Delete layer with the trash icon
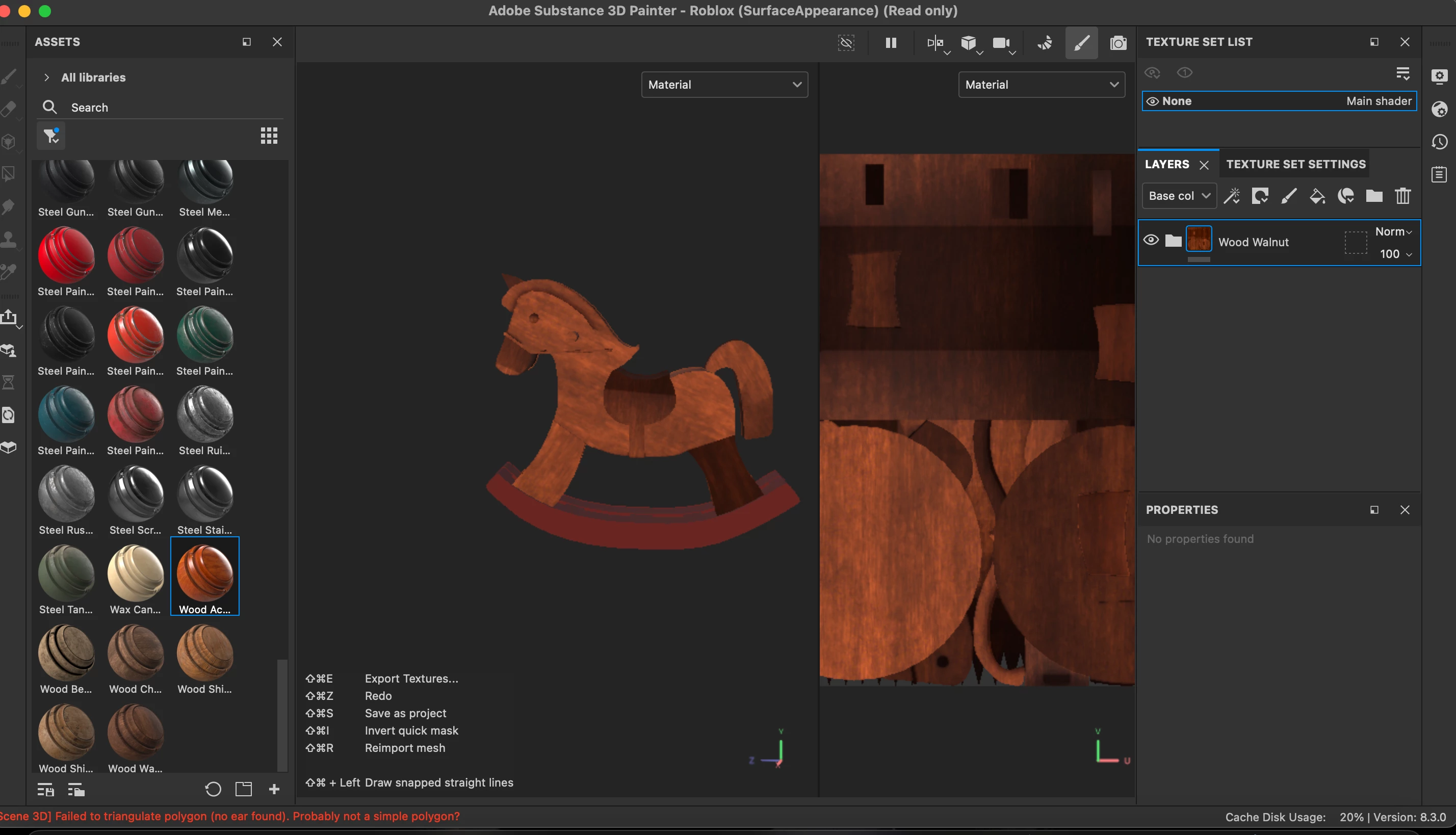This screenshot has width=1456, height=835. (x=1402, y=196)
